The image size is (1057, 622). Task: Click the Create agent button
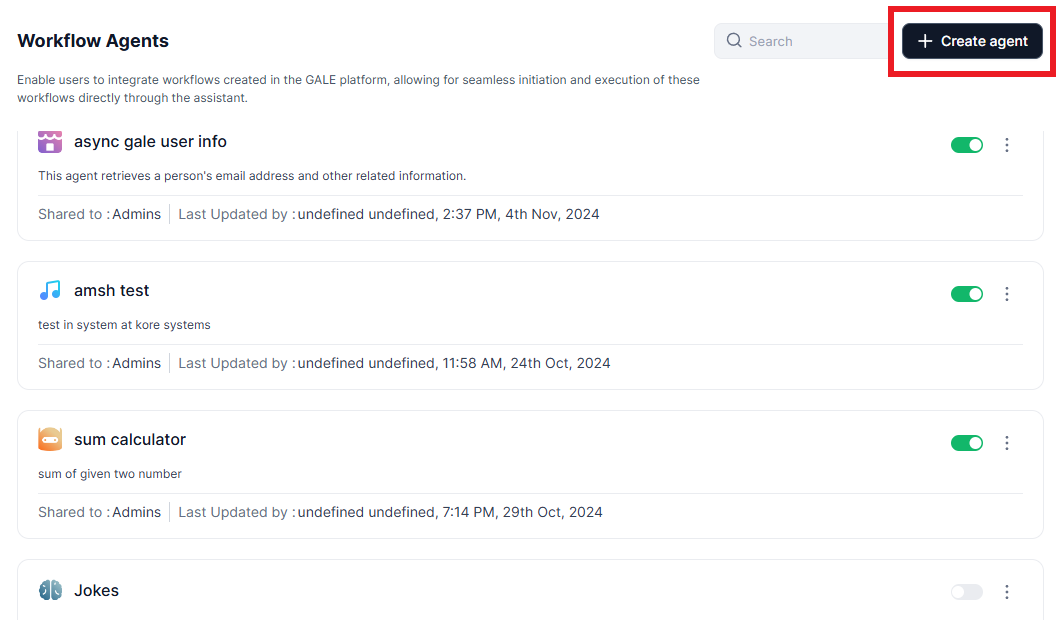(x=972, y=41)
